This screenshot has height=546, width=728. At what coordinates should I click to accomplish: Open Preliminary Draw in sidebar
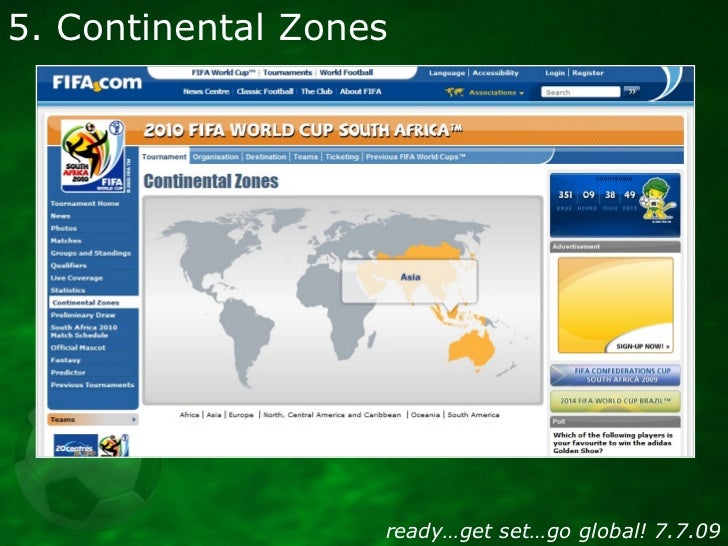click(83, 315)
